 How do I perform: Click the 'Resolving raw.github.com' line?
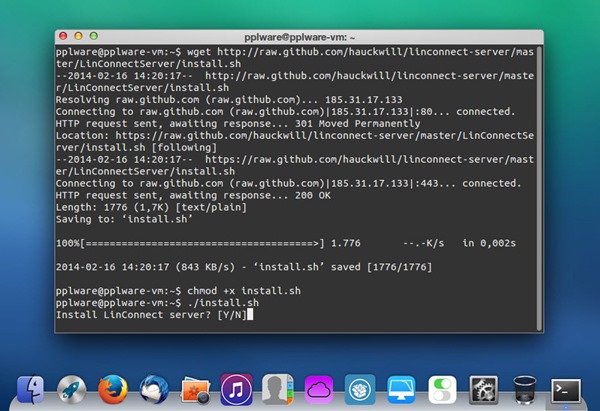[x=229, y=100]
